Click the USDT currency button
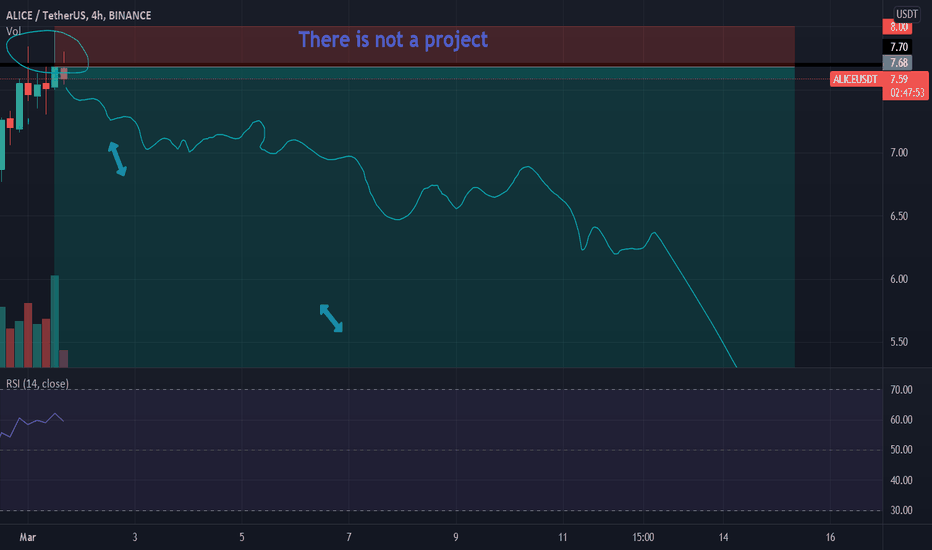The height and width of the screenshot is (550, 932). tap(906, 14)
